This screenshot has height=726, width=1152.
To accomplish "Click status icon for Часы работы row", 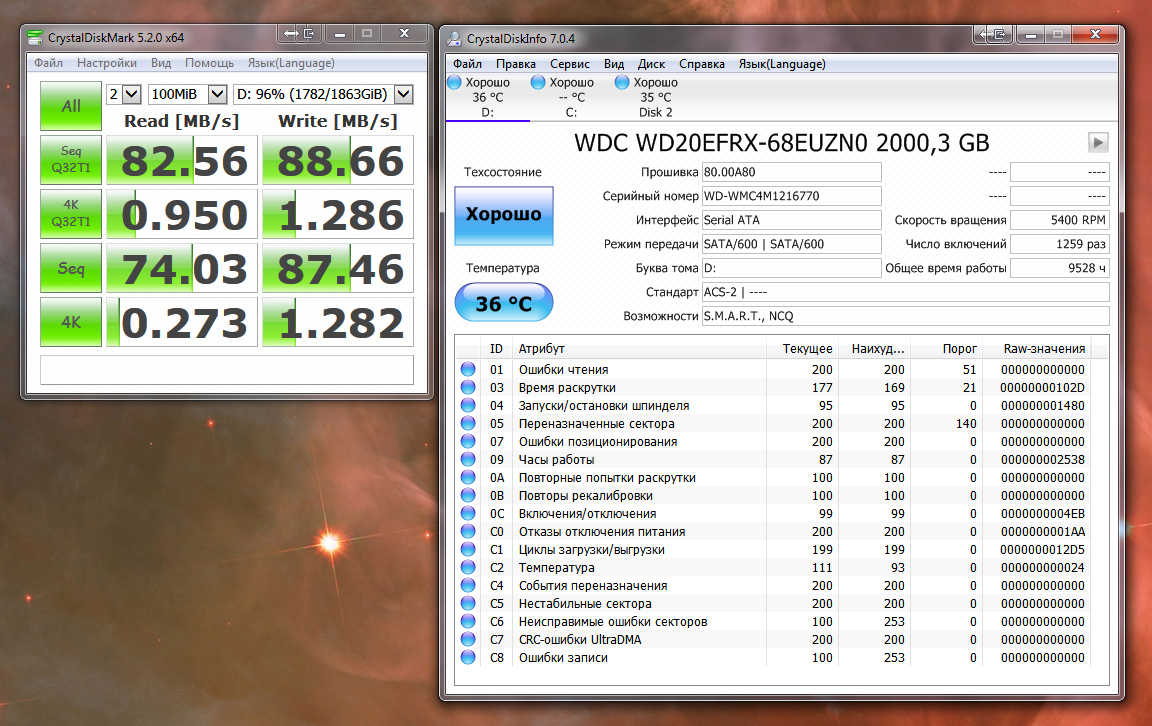I will tap(468, 459).
